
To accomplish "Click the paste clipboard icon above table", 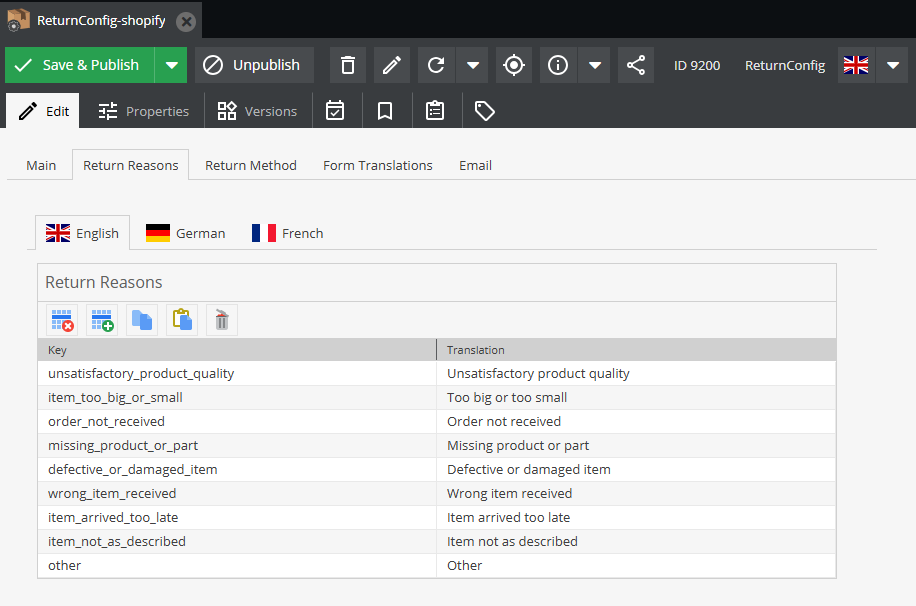I will [182, 320].
